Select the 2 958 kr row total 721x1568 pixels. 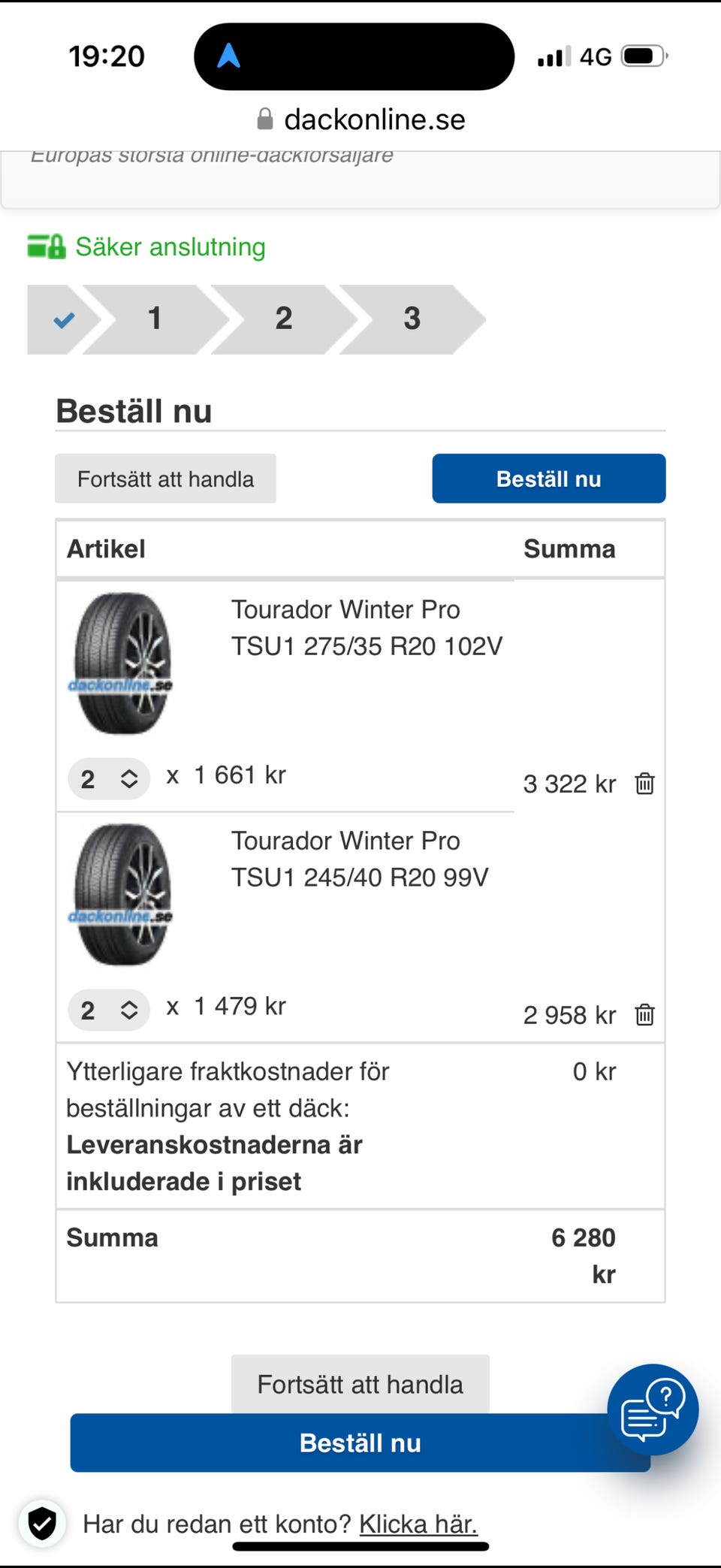[x=569, y=1015]
